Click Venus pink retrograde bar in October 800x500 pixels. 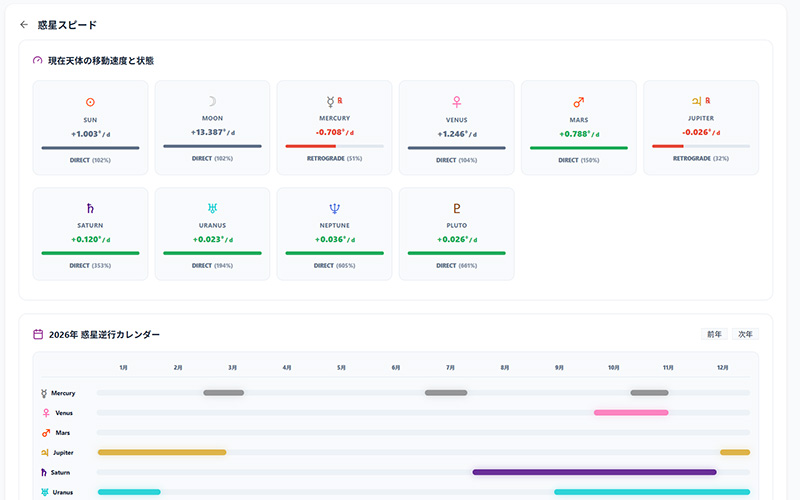(x=630, y=412)
